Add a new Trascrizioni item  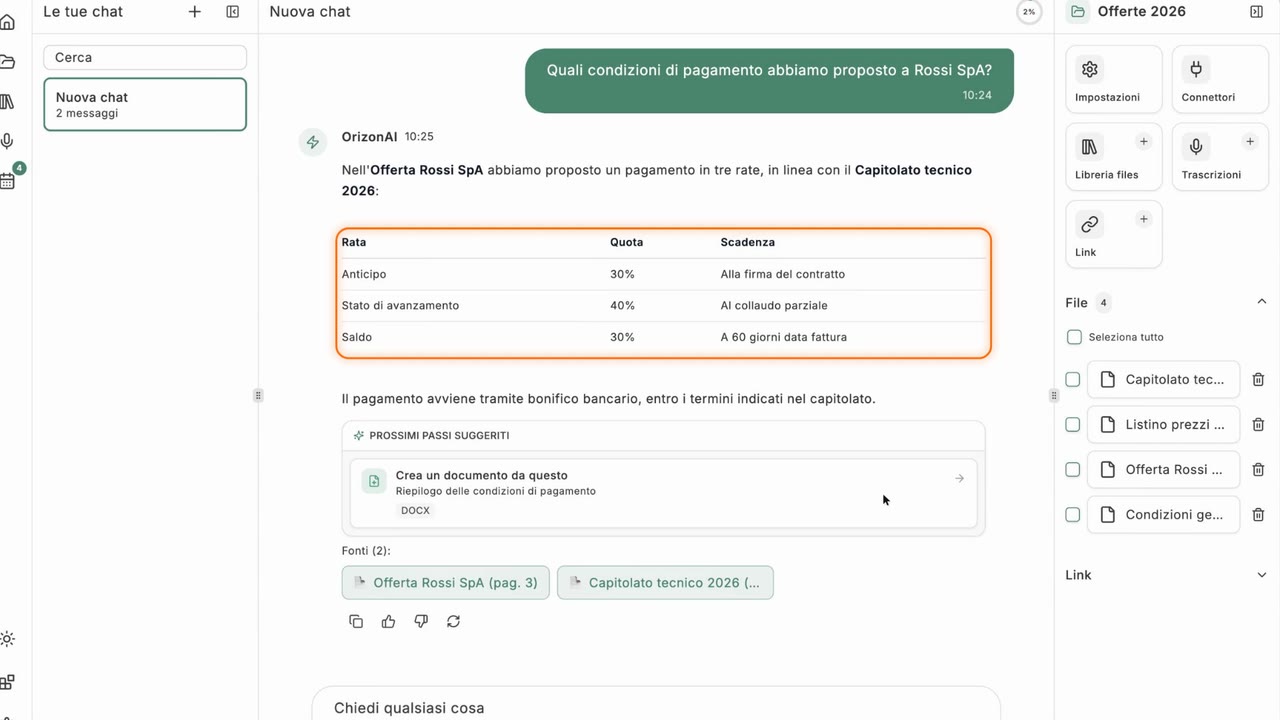point(1249,142)
